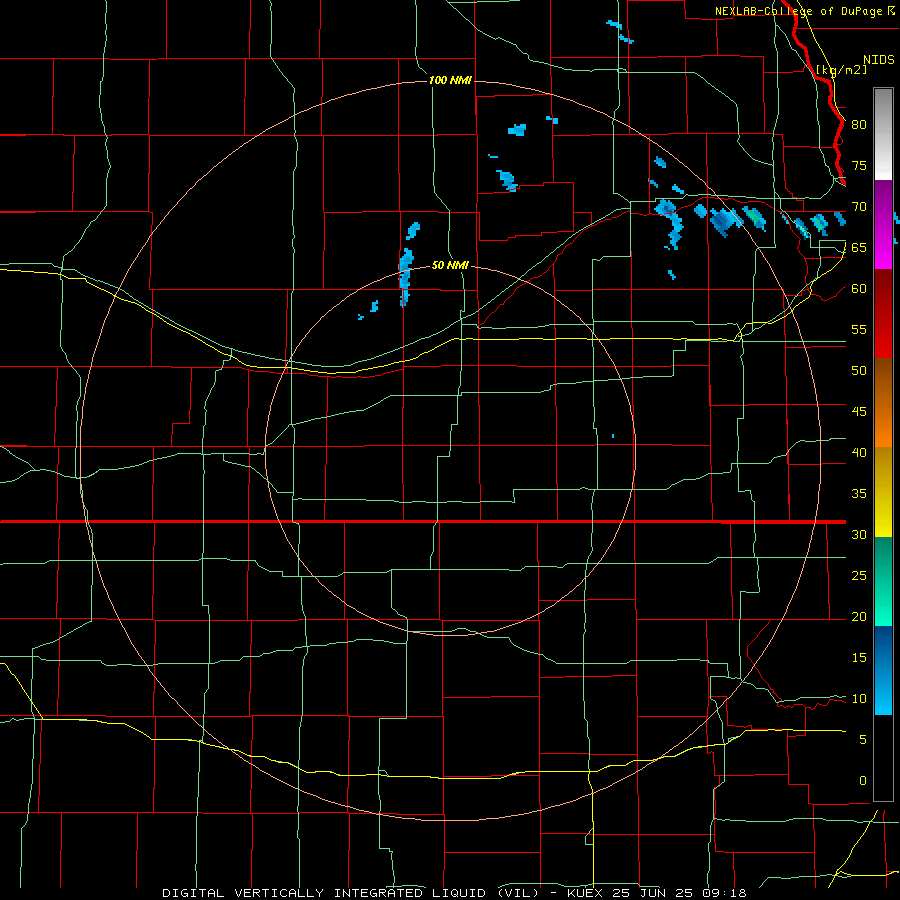
Task: Click the 'NIDS' label above color scale
Action: point(879,60)
